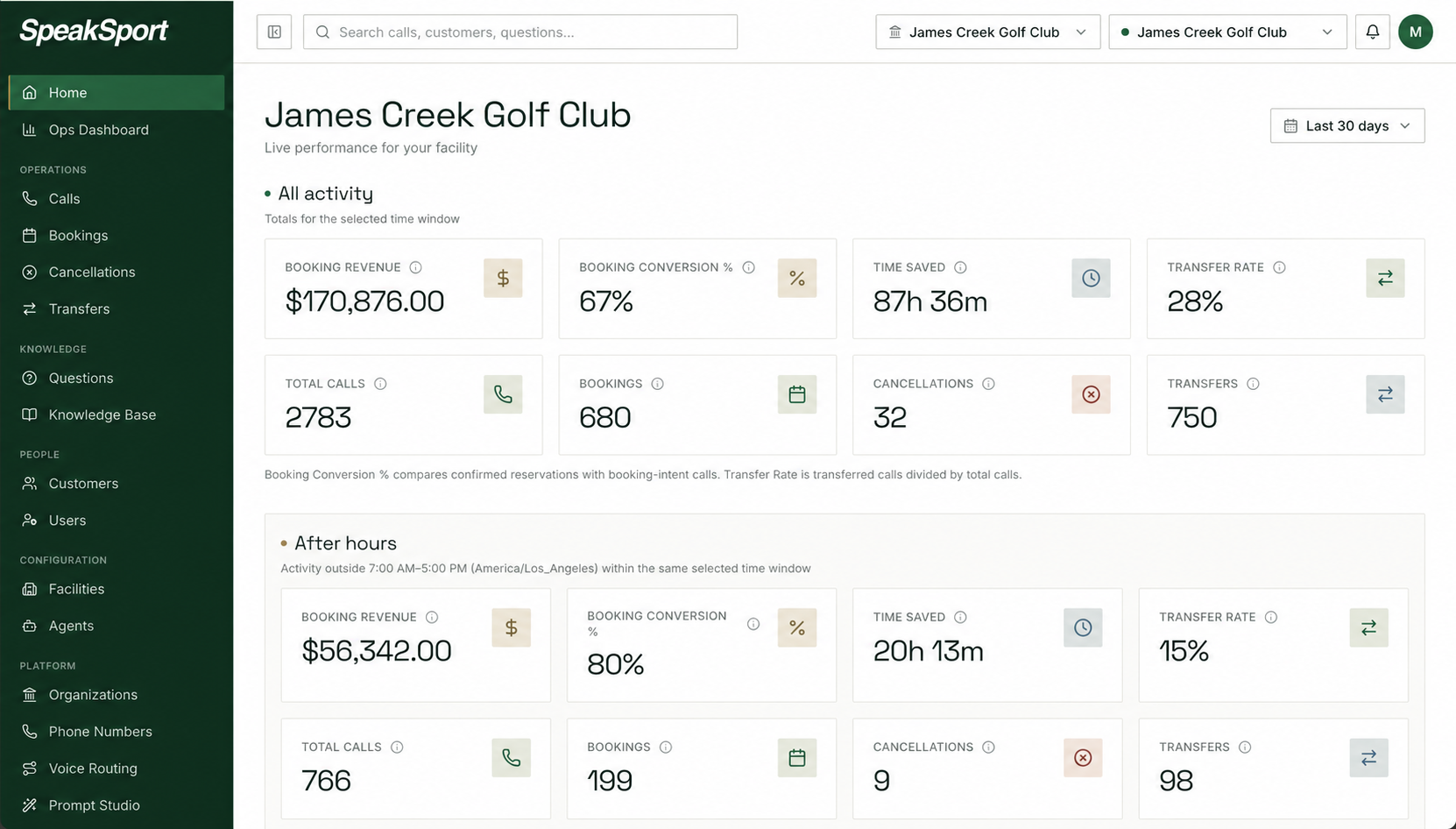This screenshot has height=829, width=1456.
Task: Click info icon beside All activity Total Calls
Action: click(380, 384)
